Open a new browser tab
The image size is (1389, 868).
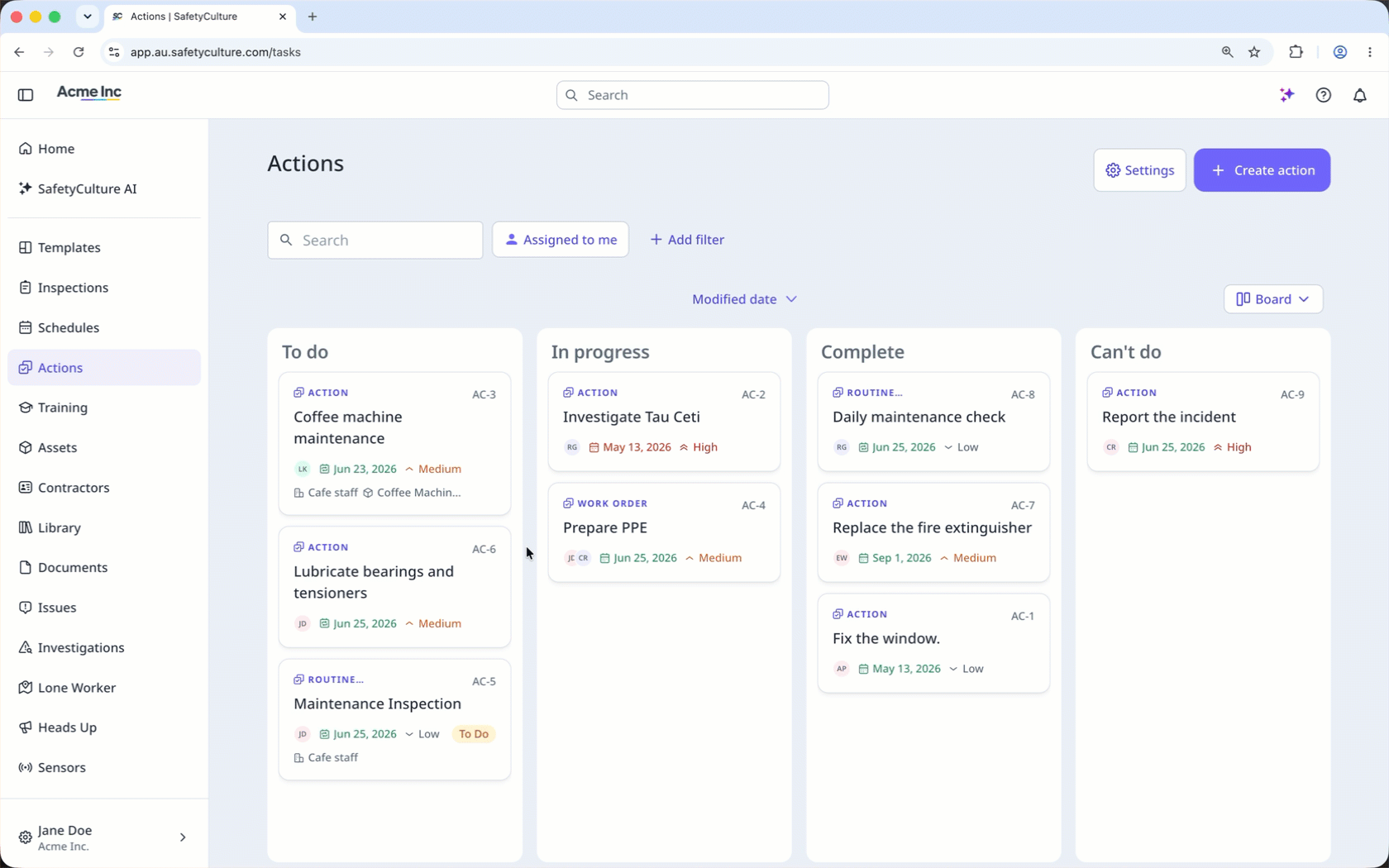(x=313, y=17)
